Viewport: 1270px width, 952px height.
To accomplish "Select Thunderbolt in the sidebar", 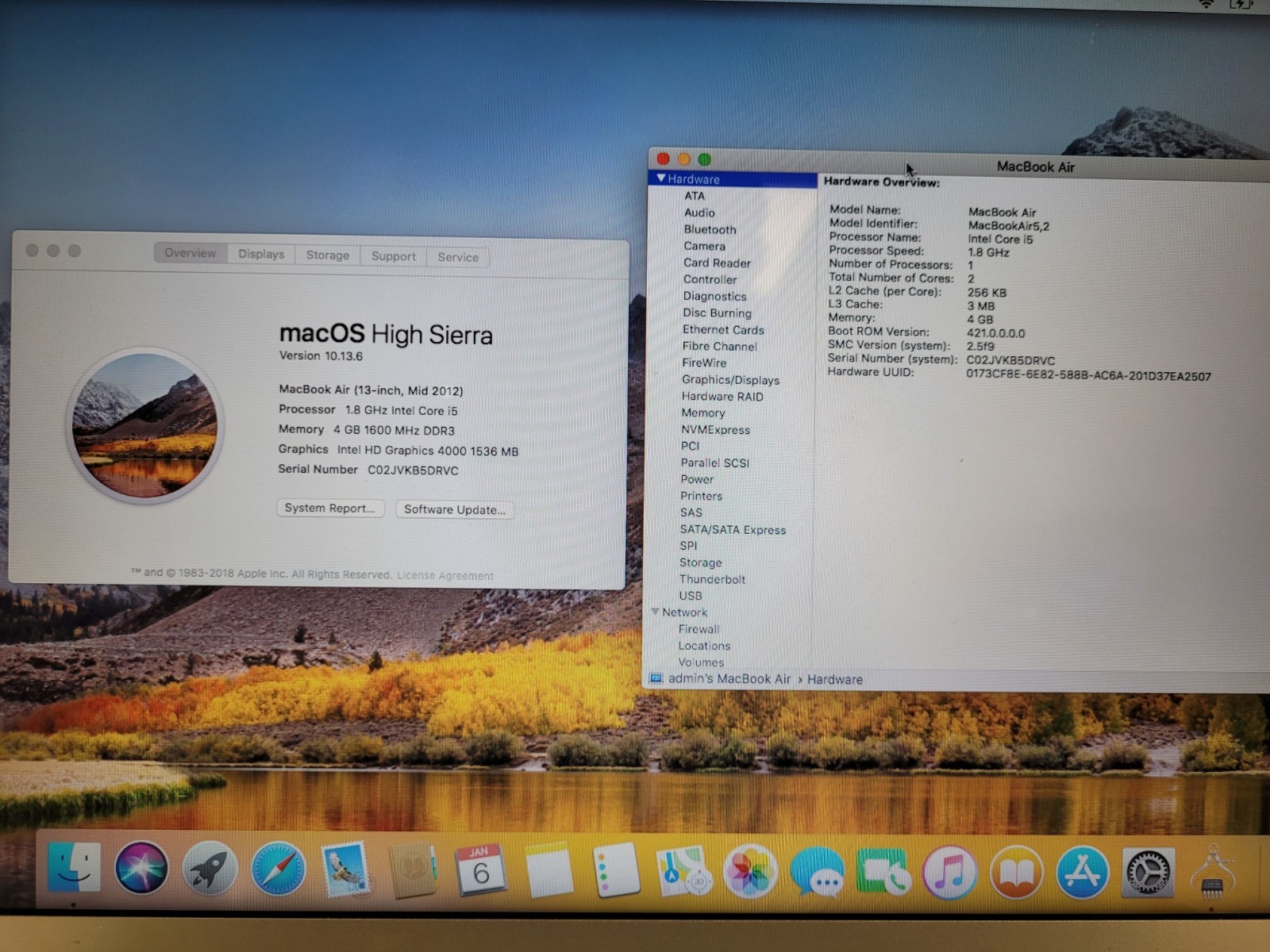I will coord(712,579).
